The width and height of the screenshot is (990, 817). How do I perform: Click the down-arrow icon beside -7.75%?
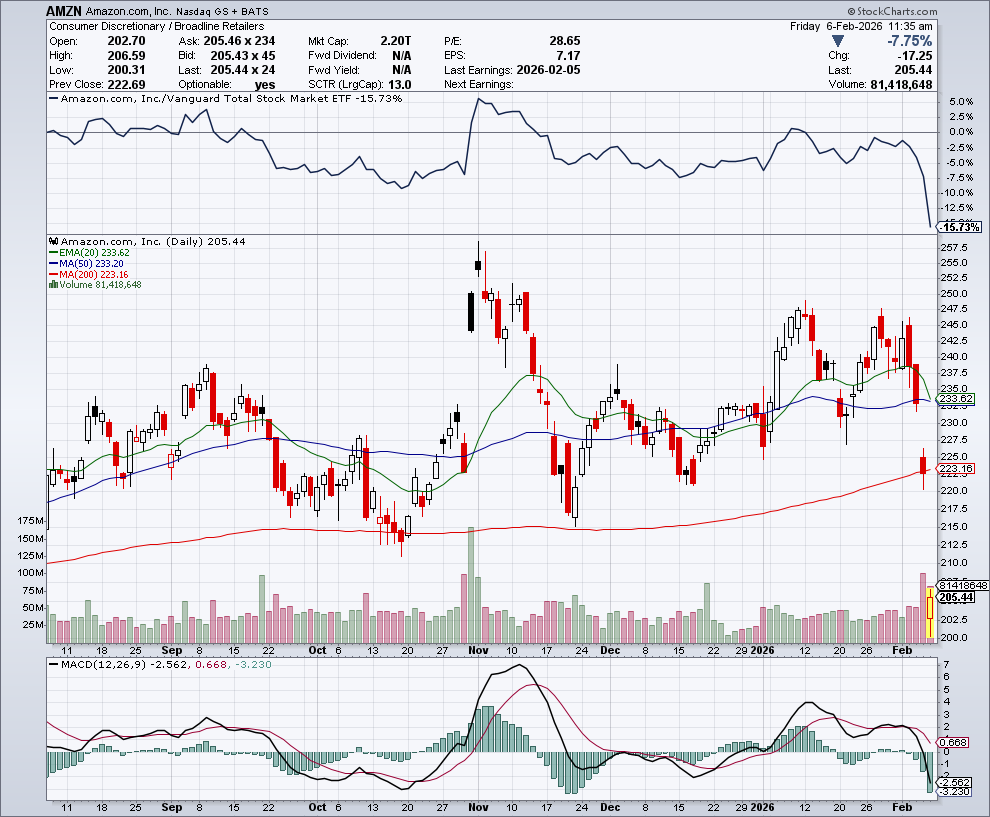[837, 41]
